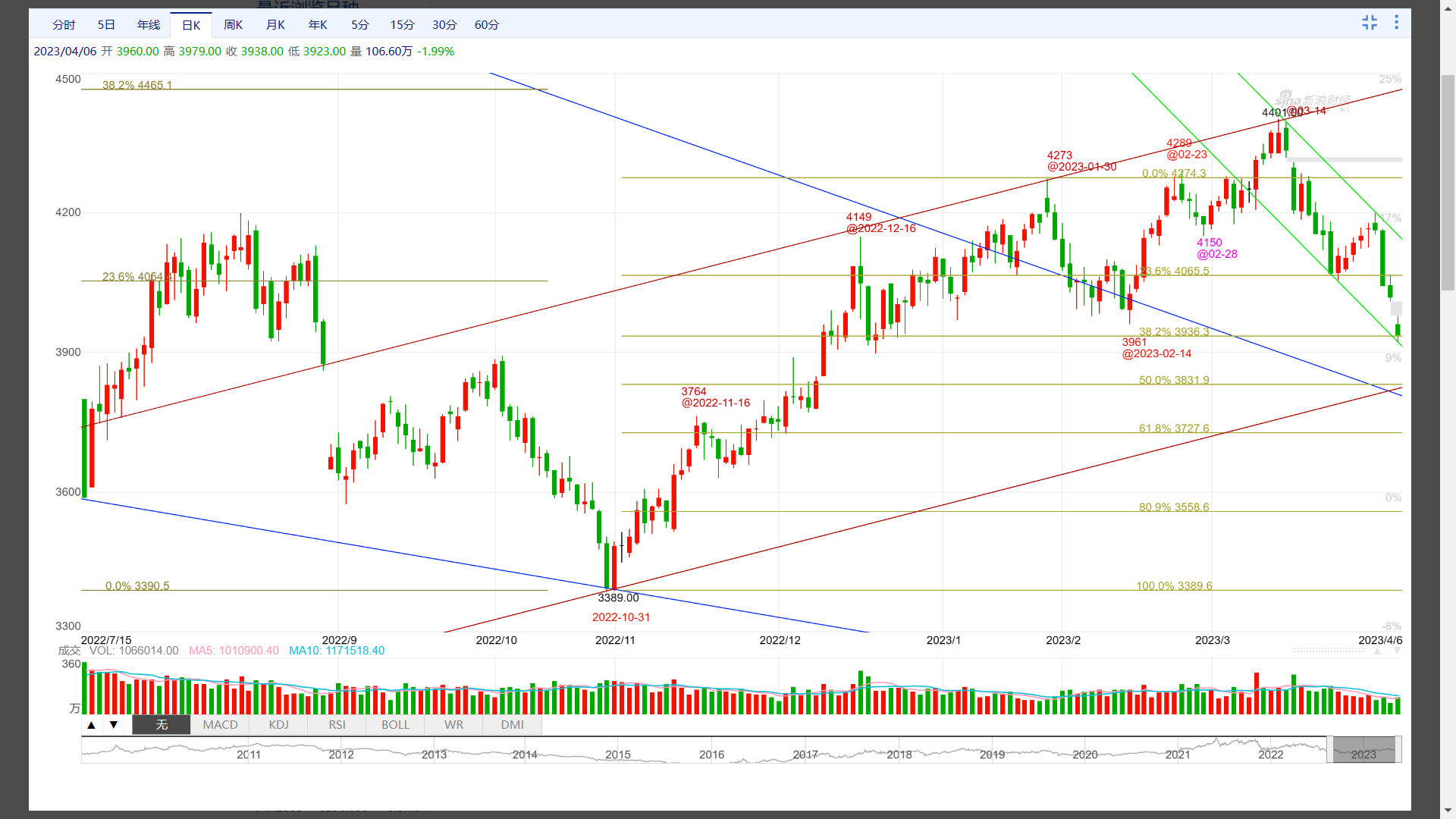The width and height of the screenshot is (1456, 819).
Task: Switch to 60分 minute chart
Action: pos(486,25)
